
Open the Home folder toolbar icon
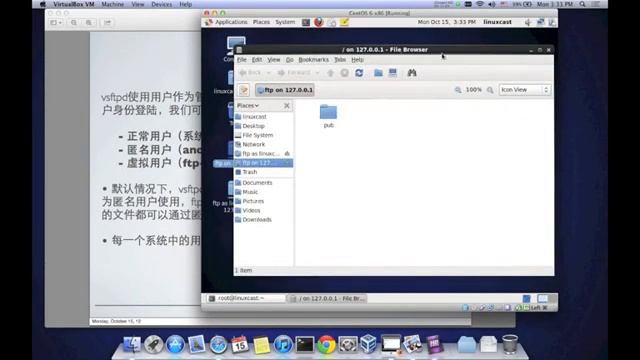tap(378, 73)
